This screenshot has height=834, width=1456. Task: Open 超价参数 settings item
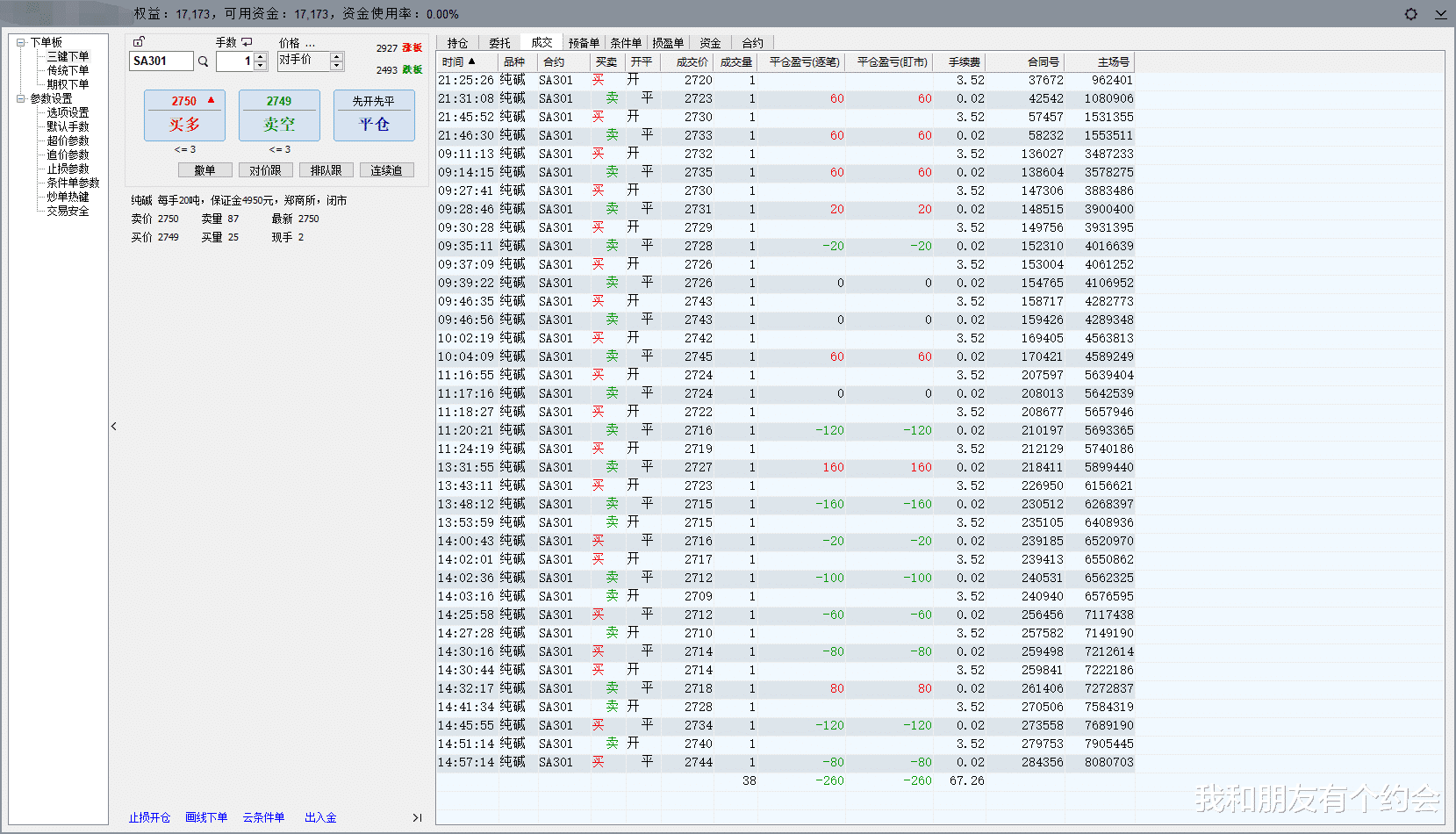click(x=68, y=140)
